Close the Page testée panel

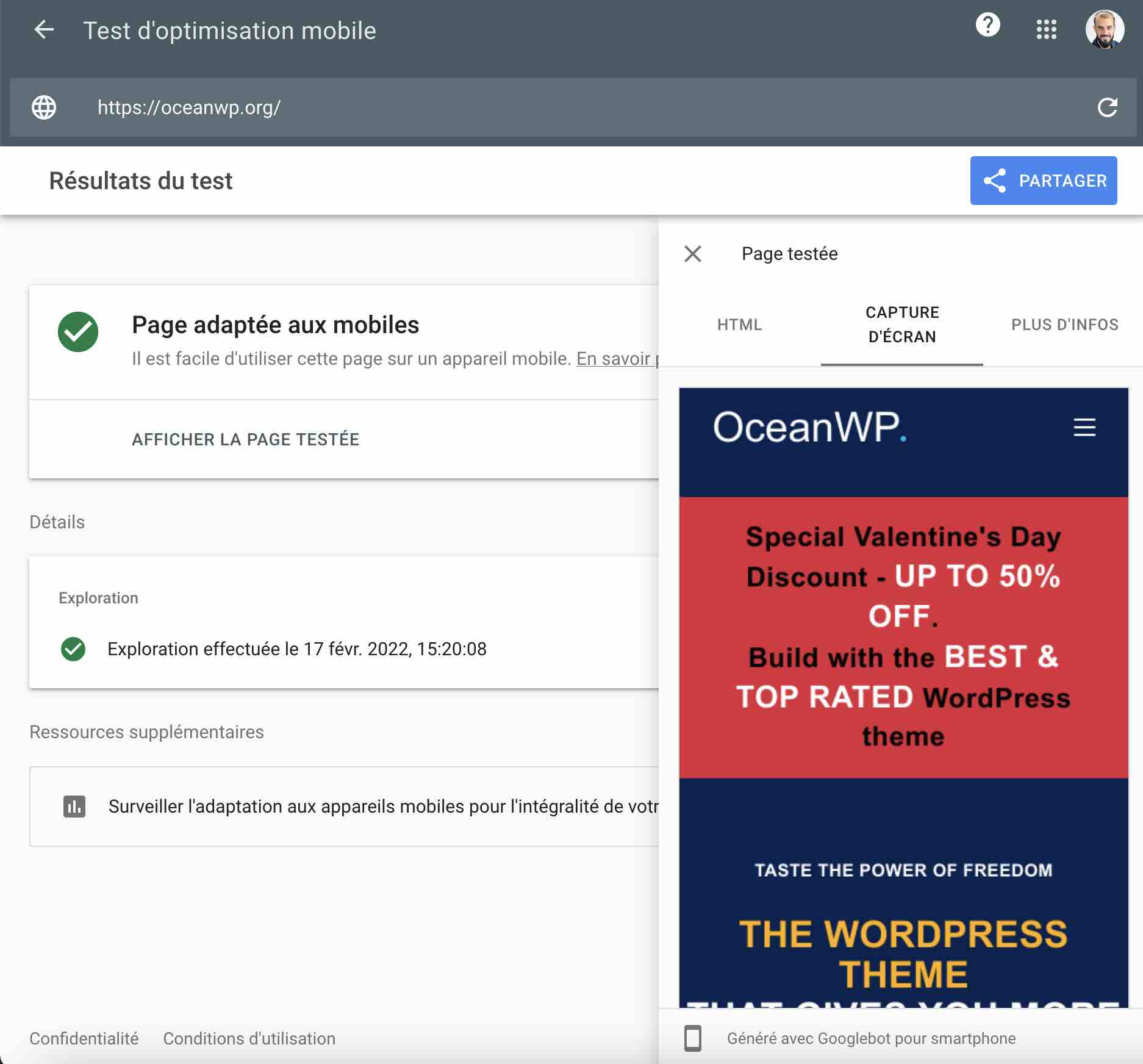tap(693, 254)
